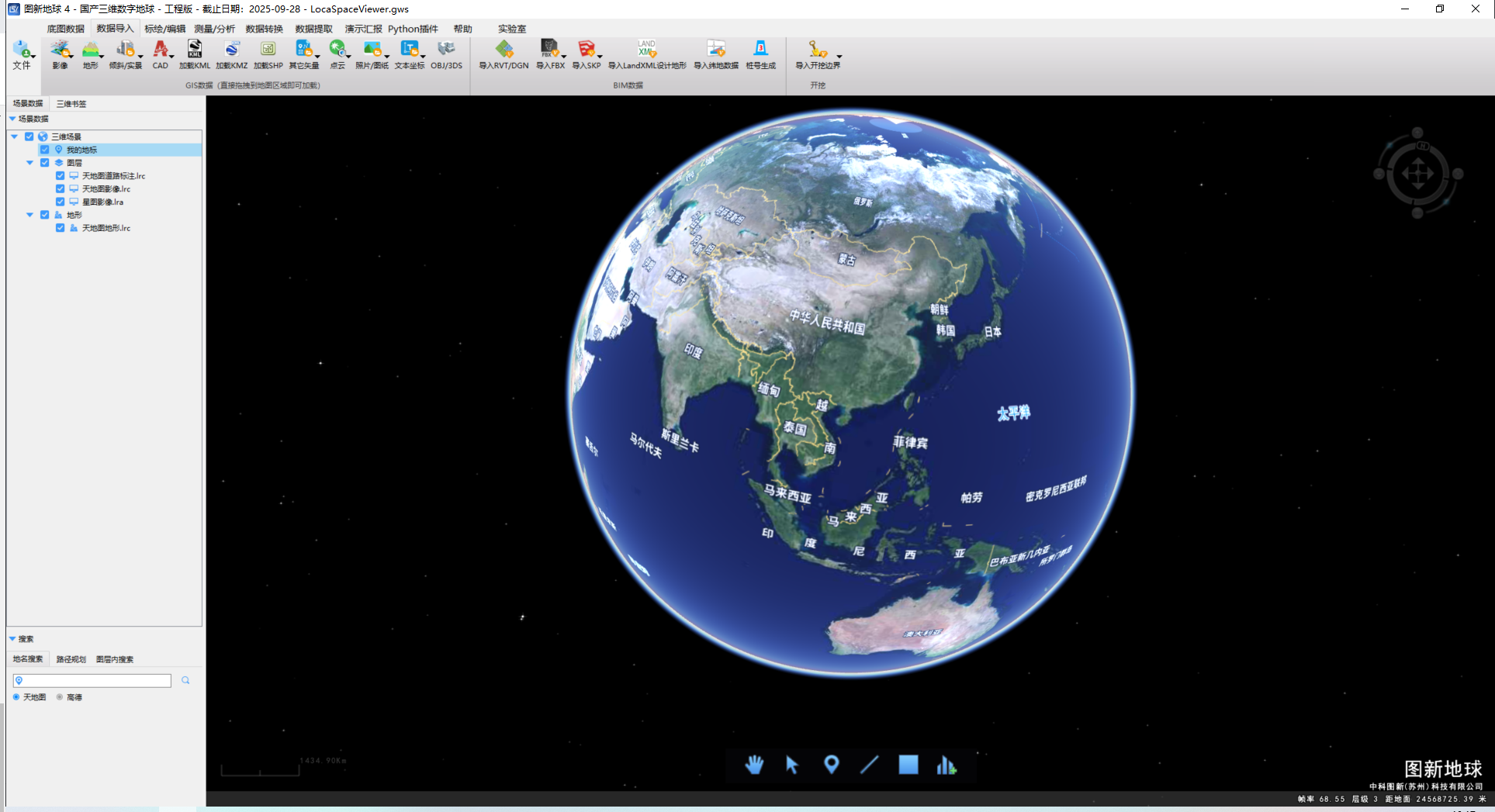Click the CAD import icon
1495x812 pixels.
160,50
